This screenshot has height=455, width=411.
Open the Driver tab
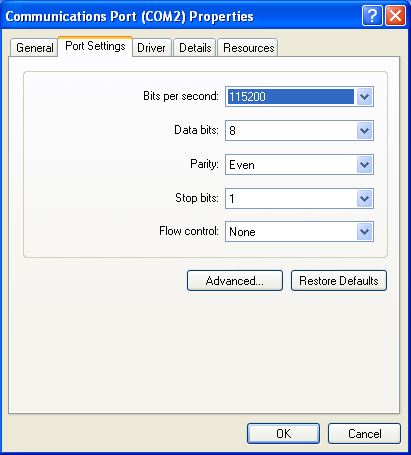pos(152,48)
